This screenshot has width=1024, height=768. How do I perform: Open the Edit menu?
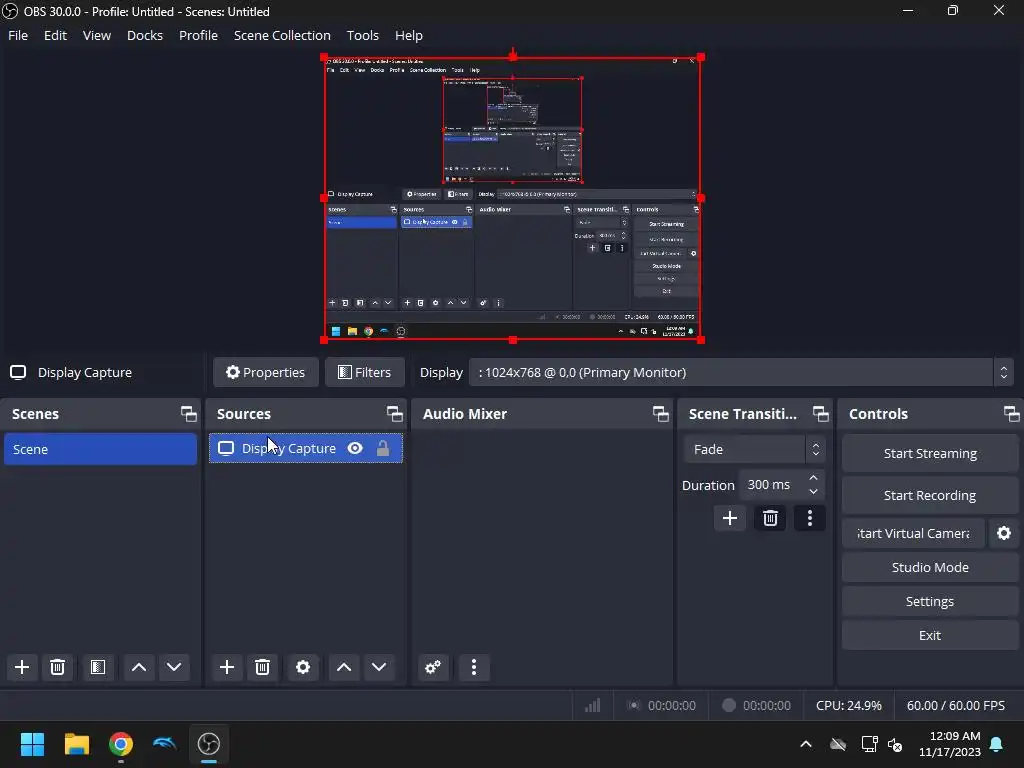[x=56, y=35]
